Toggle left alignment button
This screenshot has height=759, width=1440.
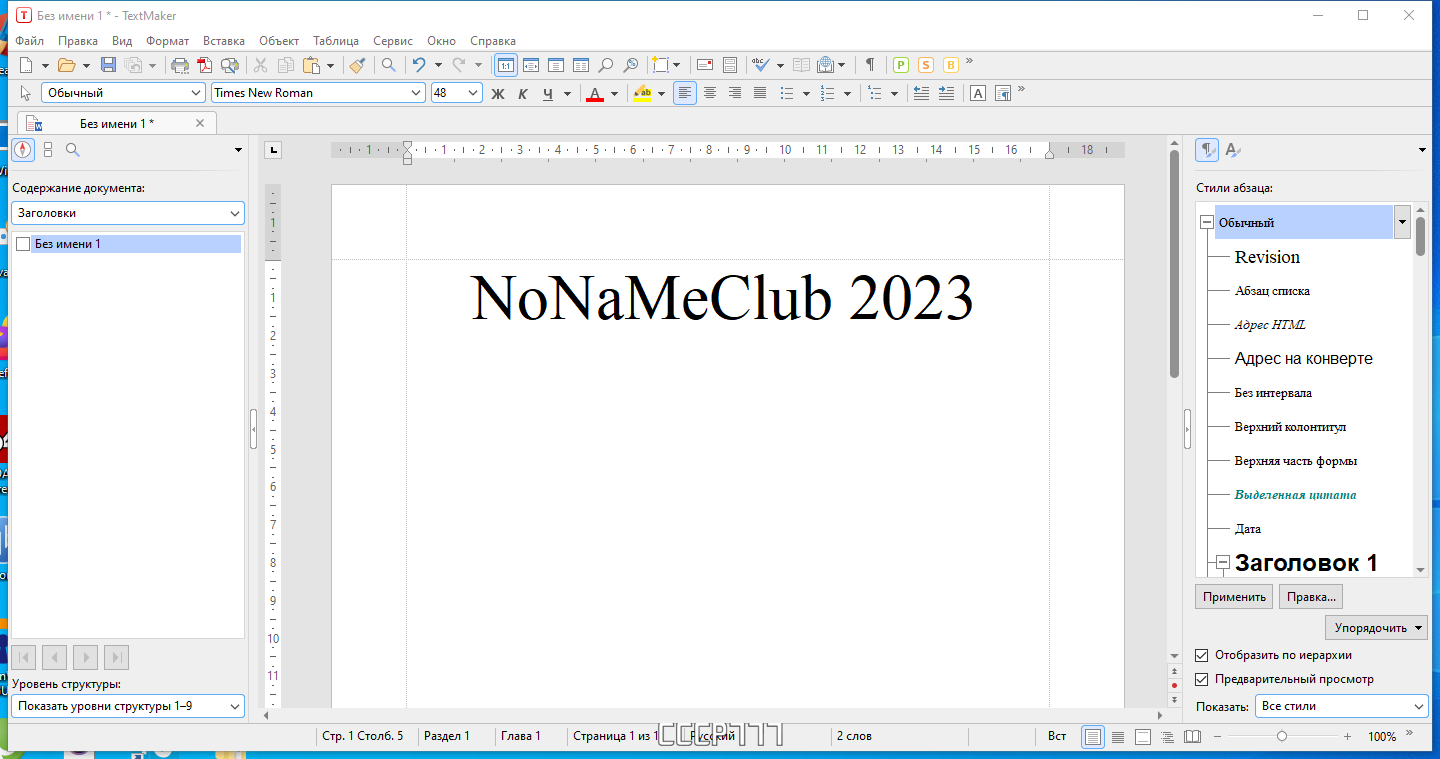[685, 93]
